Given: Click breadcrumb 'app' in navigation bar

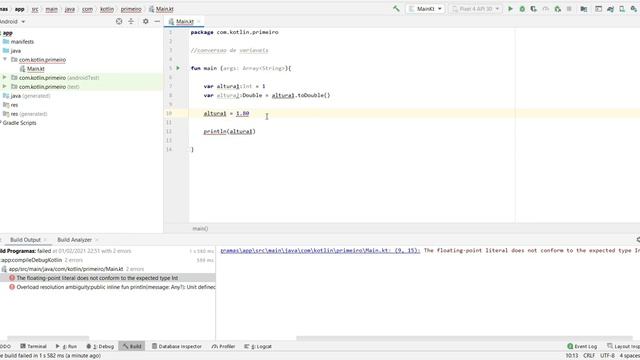Looking at the screenshot, I should point(20,9).
